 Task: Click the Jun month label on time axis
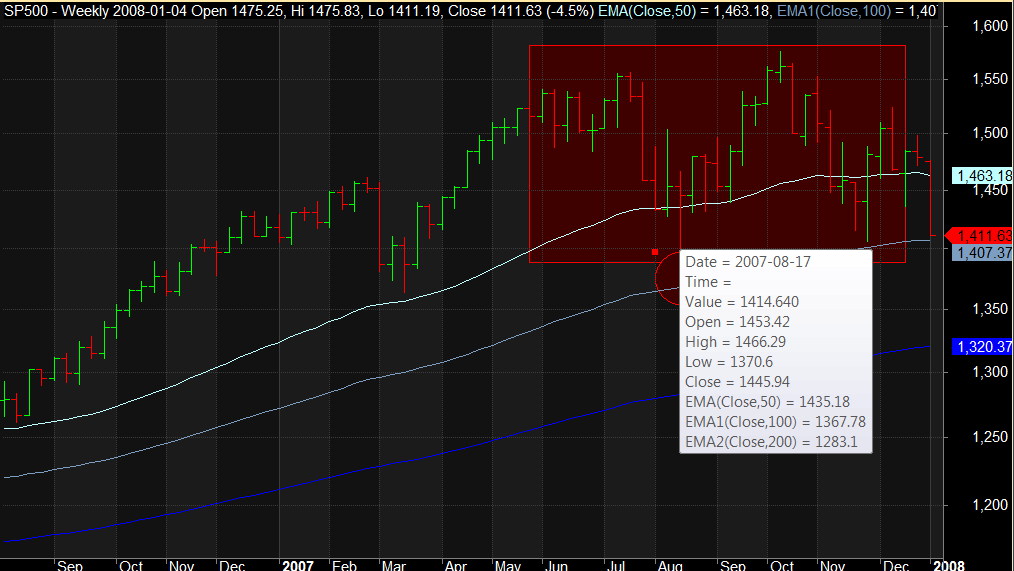[556, 565]
